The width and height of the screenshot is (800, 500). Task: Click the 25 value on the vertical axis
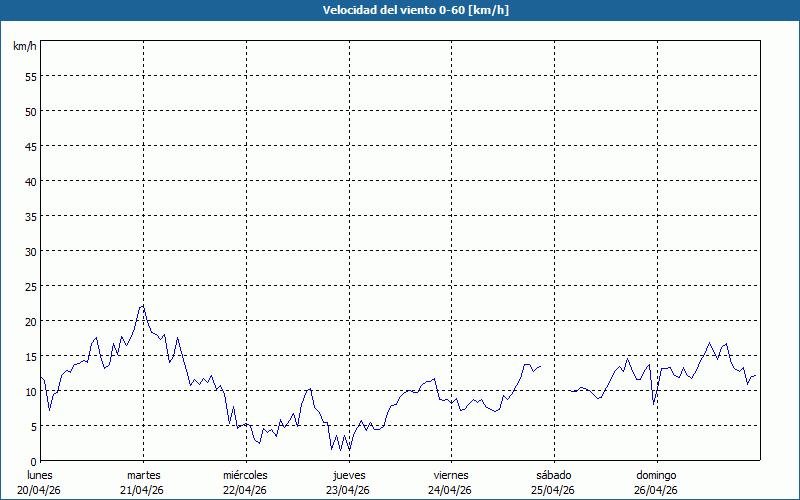click(x=30, y=286)
